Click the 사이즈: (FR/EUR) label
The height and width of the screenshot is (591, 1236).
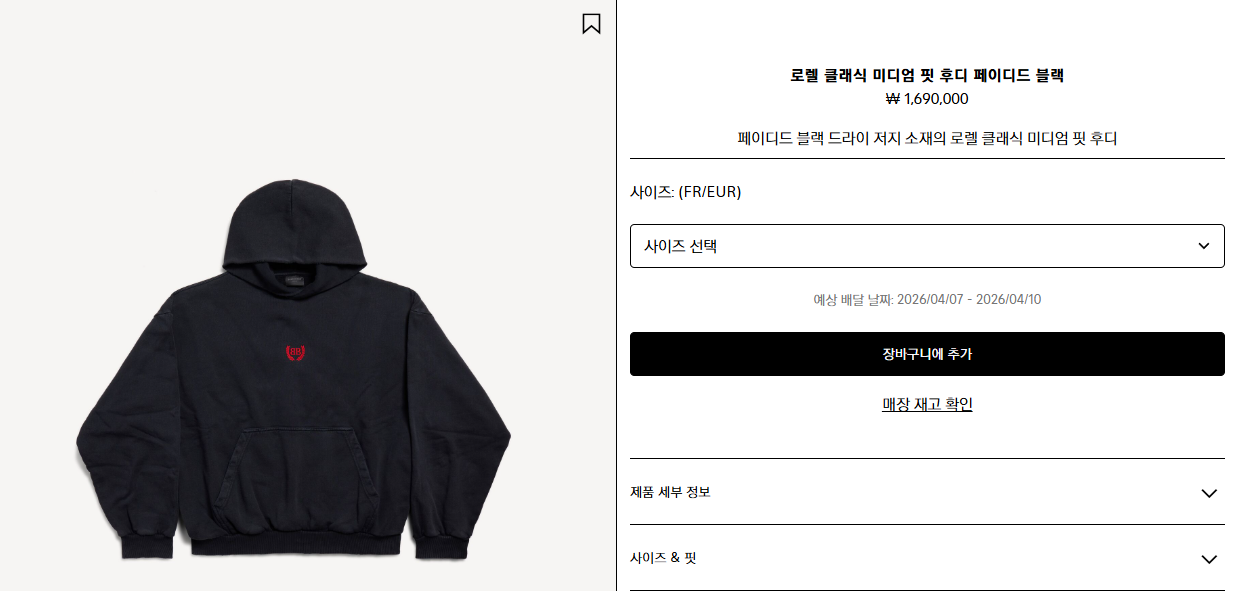coord(686,192)
